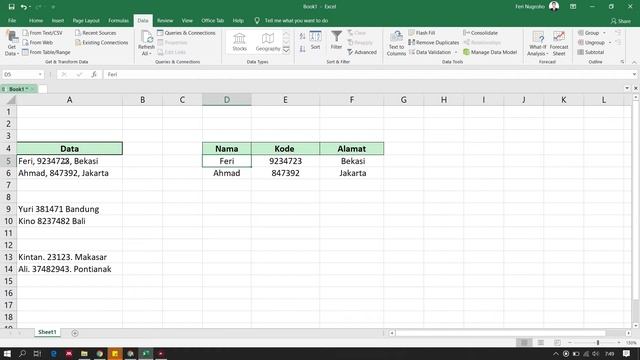The image size is (640, 360).
Task: Choose From Table/Range import
Action: point(46,52)
